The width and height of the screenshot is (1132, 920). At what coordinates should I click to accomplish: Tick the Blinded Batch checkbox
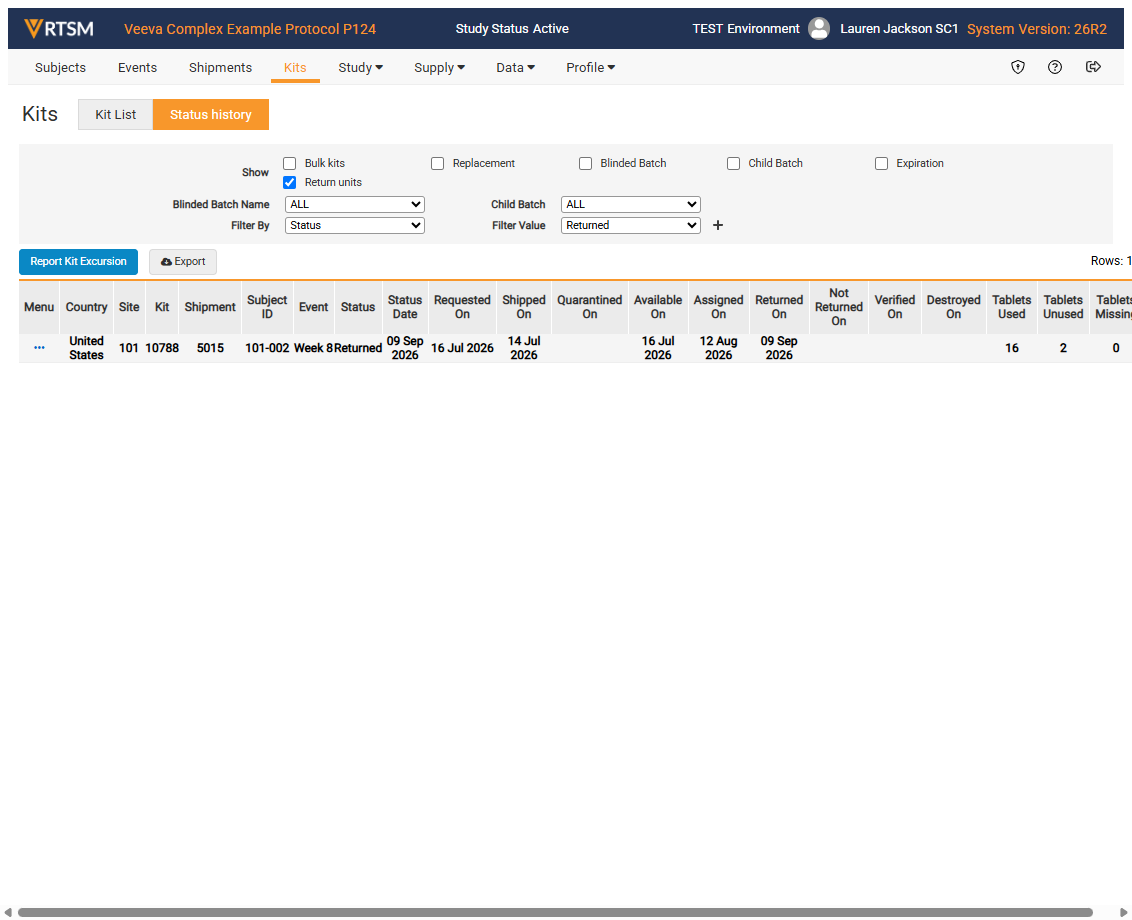(x=585, y=163)
